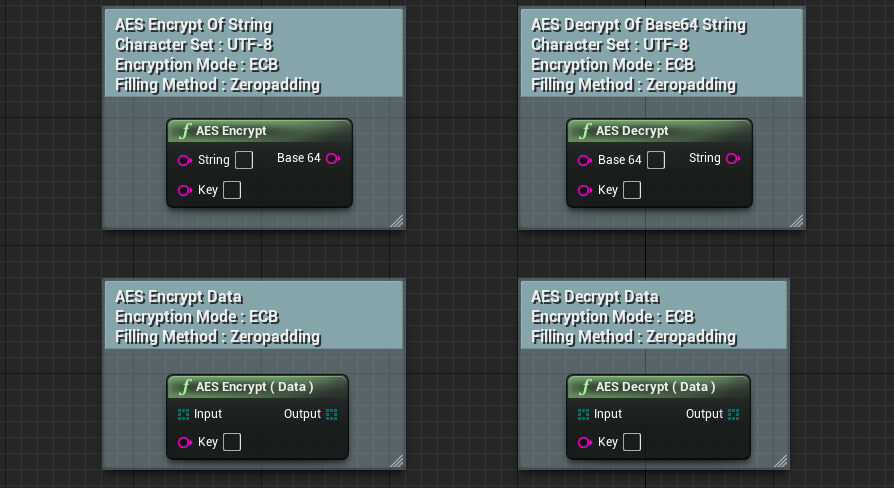Screen dimensions: 894x488
Task: Select the AES Decrypt ( Data ) node header
Action: point(659,387)
